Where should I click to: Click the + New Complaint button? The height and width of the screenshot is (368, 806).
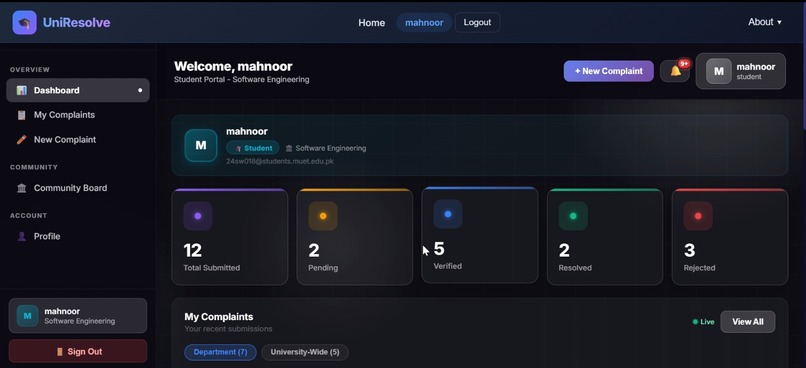609,71
